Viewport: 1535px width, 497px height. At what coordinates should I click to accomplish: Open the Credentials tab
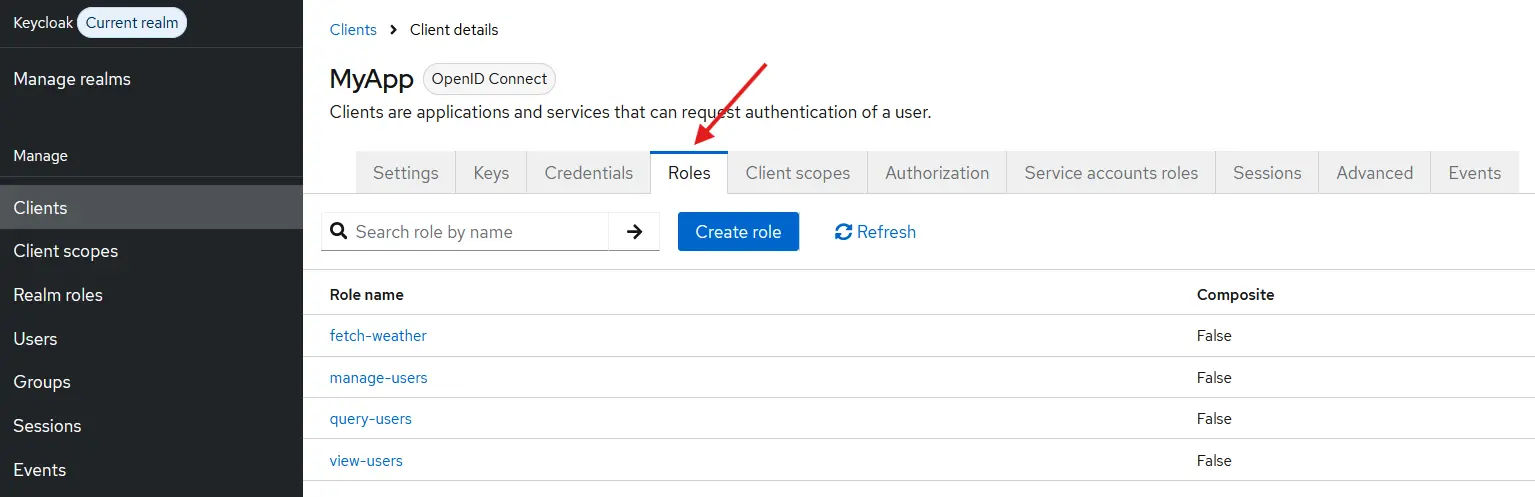pyautogui.click(x=588, y=173)
